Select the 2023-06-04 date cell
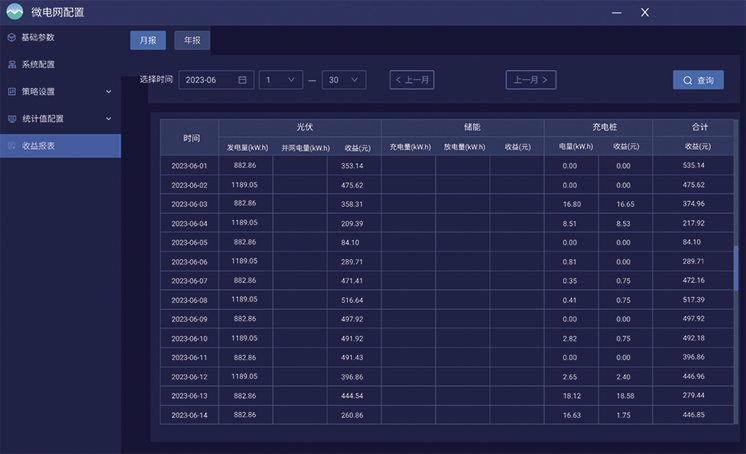Image resolution: width=746 pixels, height=454 pixels. pos(189,223)
